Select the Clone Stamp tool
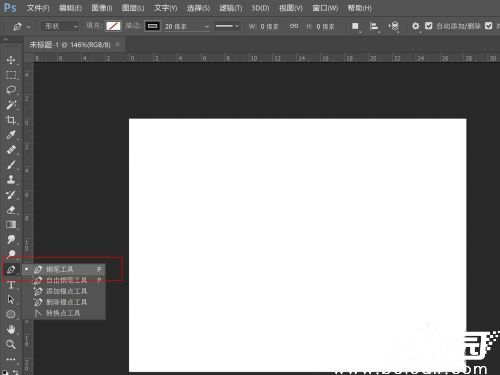The image size is (500, 375). pyautogui.click(x=11, y=180)
